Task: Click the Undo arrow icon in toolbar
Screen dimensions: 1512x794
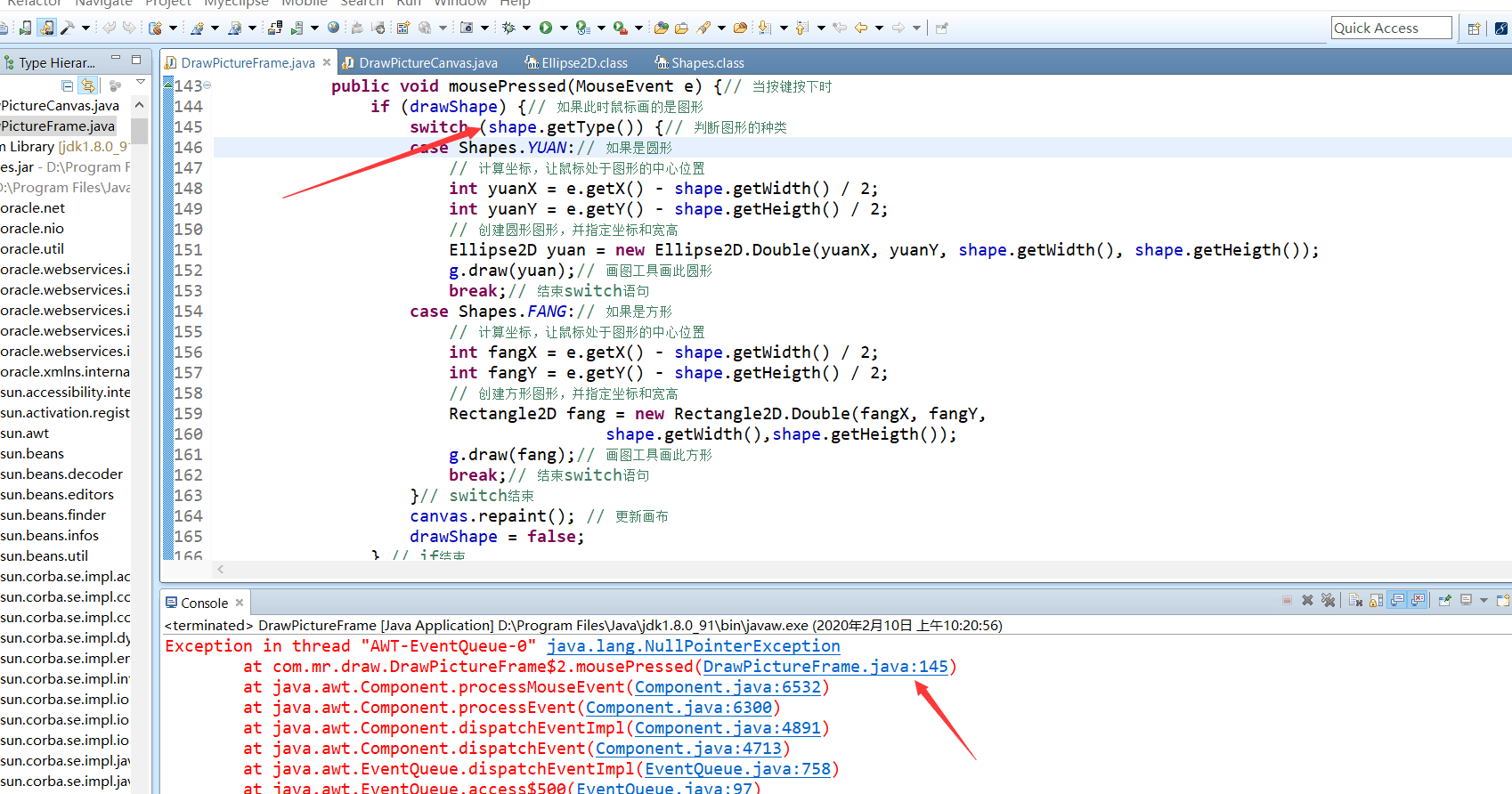Action: [x=109, y=28]
